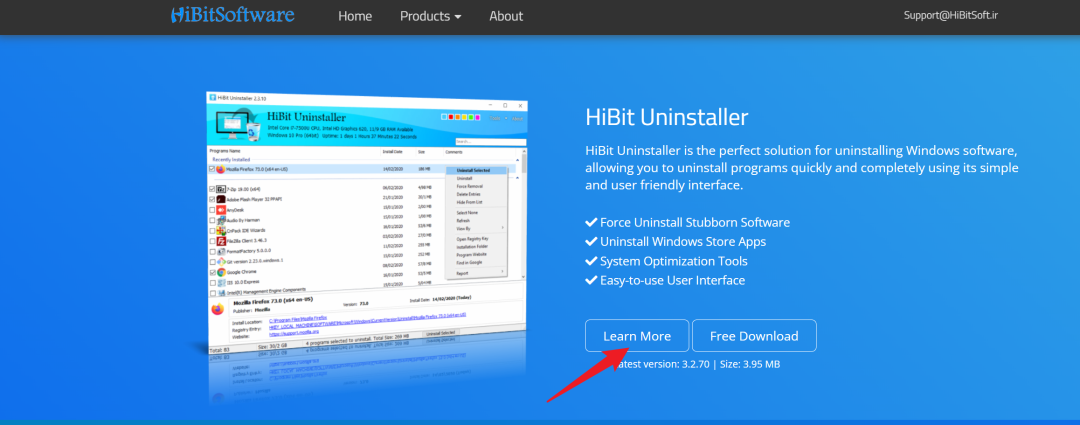Go to the Home page
Image resolution: width=1080 pixels, height=425 pixels.
tap(355, 16)
